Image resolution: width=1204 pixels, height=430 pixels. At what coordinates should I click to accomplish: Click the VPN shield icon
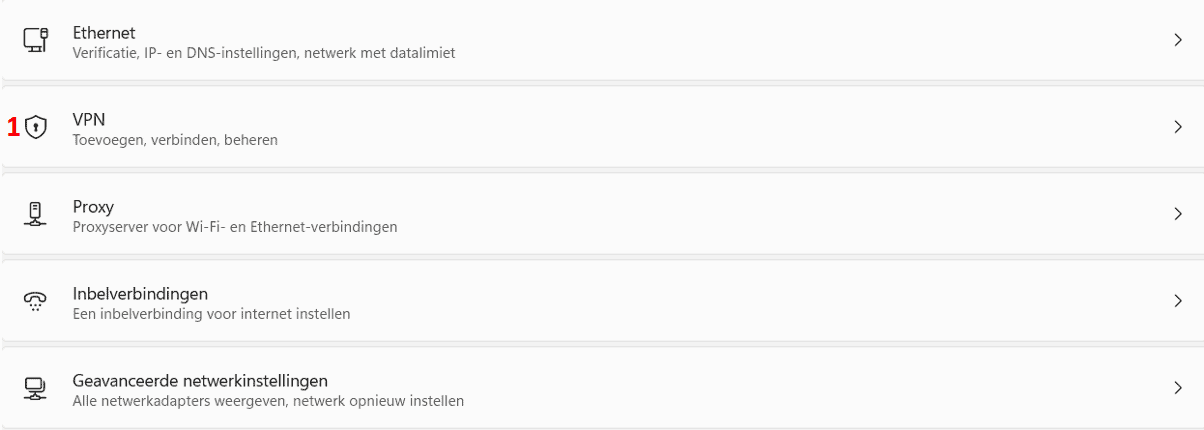point(36,127)
